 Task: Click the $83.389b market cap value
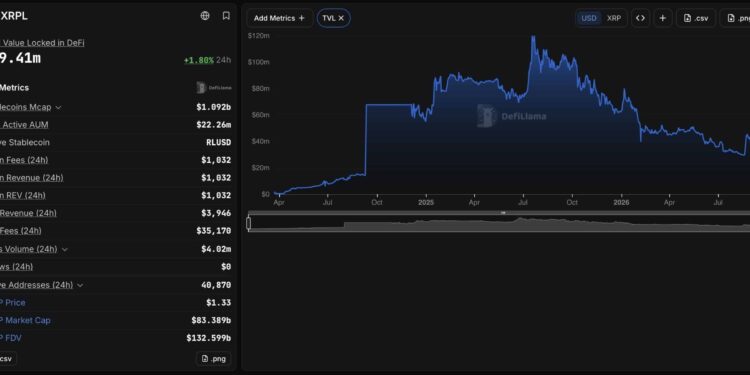(x=211, y=320)
